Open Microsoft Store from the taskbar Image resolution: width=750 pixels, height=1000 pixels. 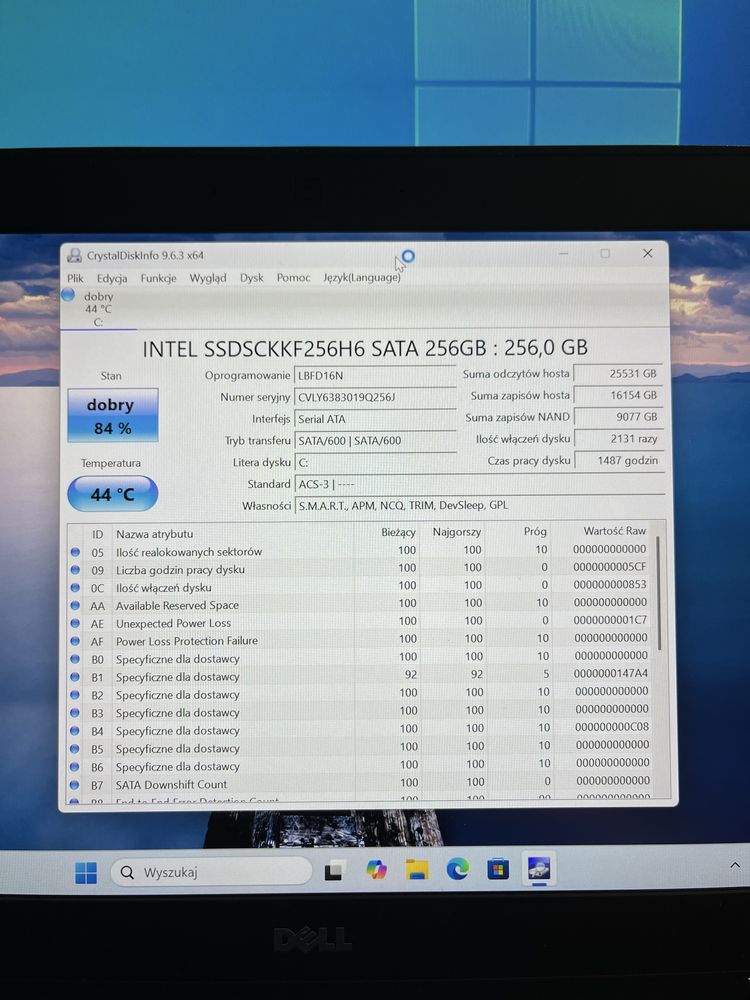(x=498, y=869)
